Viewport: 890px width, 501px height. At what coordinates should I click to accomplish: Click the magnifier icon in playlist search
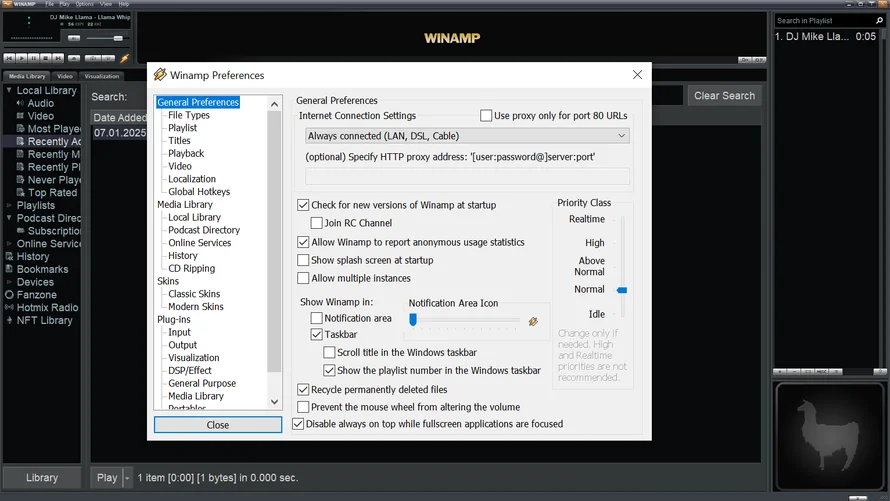(879, 20)
